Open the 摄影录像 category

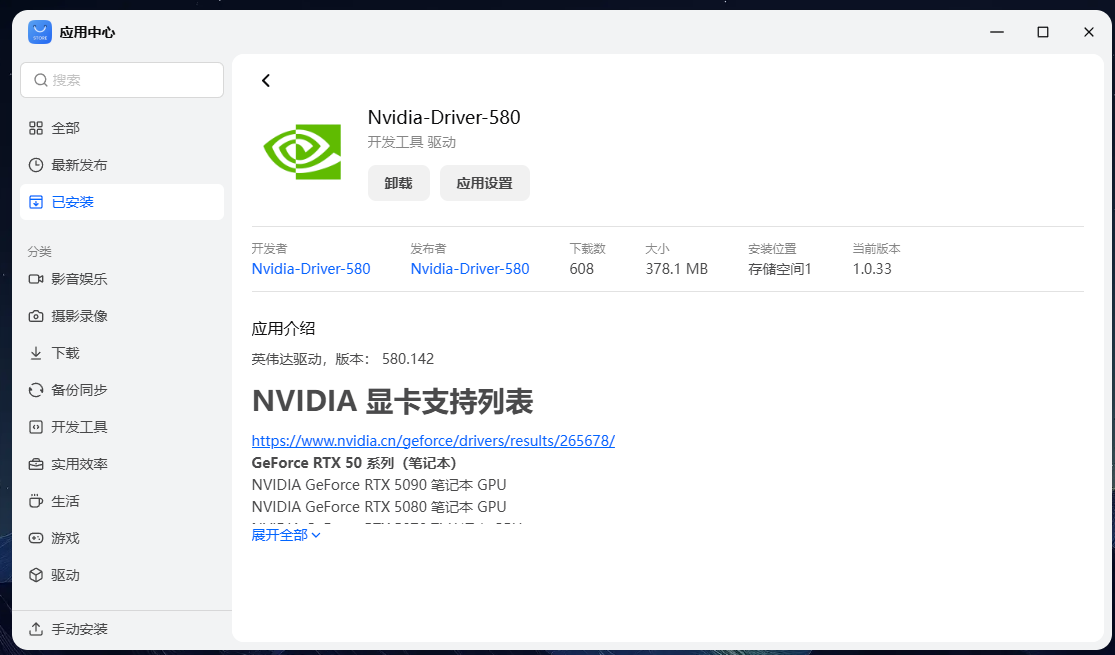[122, 316]
